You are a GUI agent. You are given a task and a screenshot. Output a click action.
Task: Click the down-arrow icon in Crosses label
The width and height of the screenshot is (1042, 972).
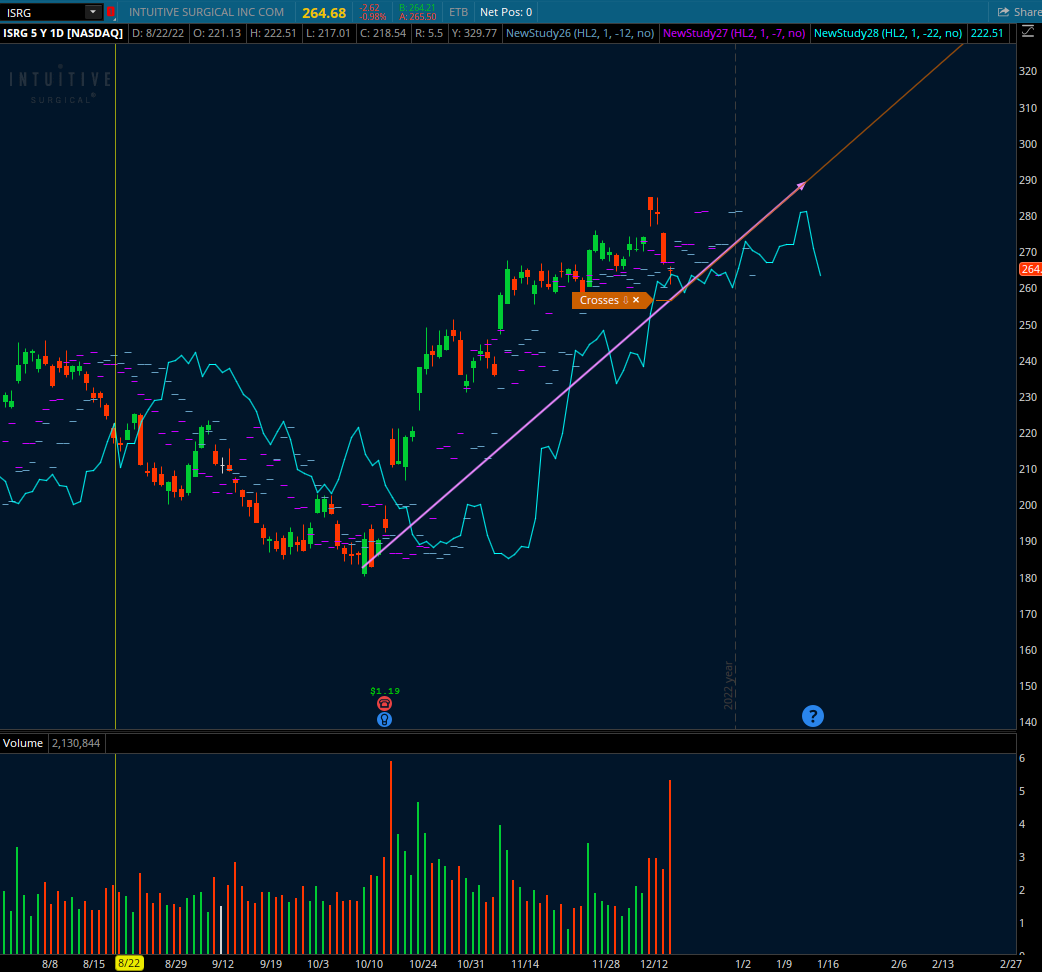tap(625, 300)
